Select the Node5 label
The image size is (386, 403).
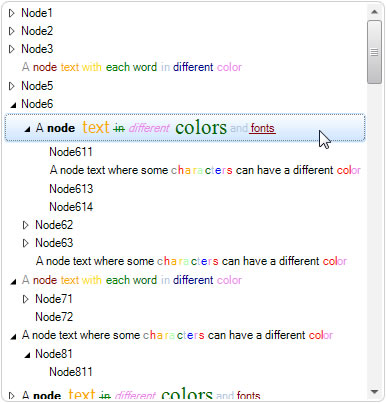(x=37, y=86)
